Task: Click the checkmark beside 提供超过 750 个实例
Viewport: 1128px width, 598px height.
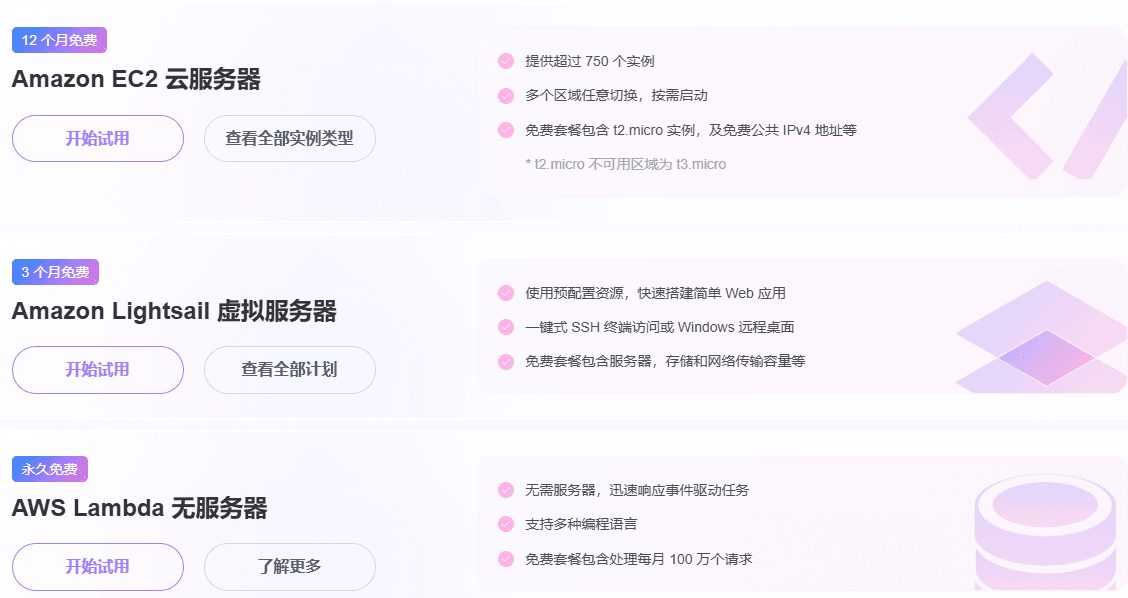Action: pos(504,61)
